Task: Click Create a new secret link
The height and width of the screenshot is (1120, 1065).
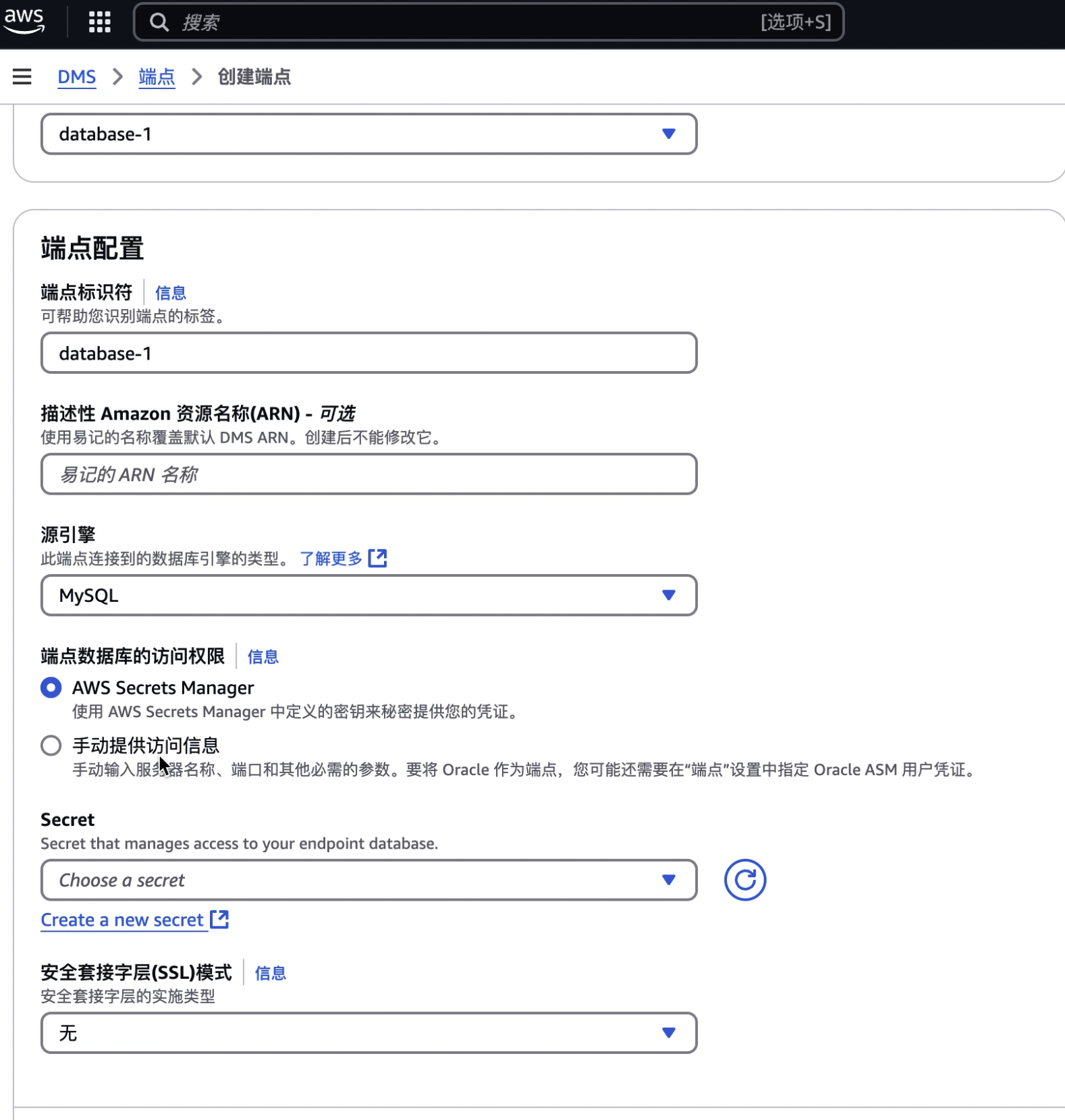Action: 122,920
